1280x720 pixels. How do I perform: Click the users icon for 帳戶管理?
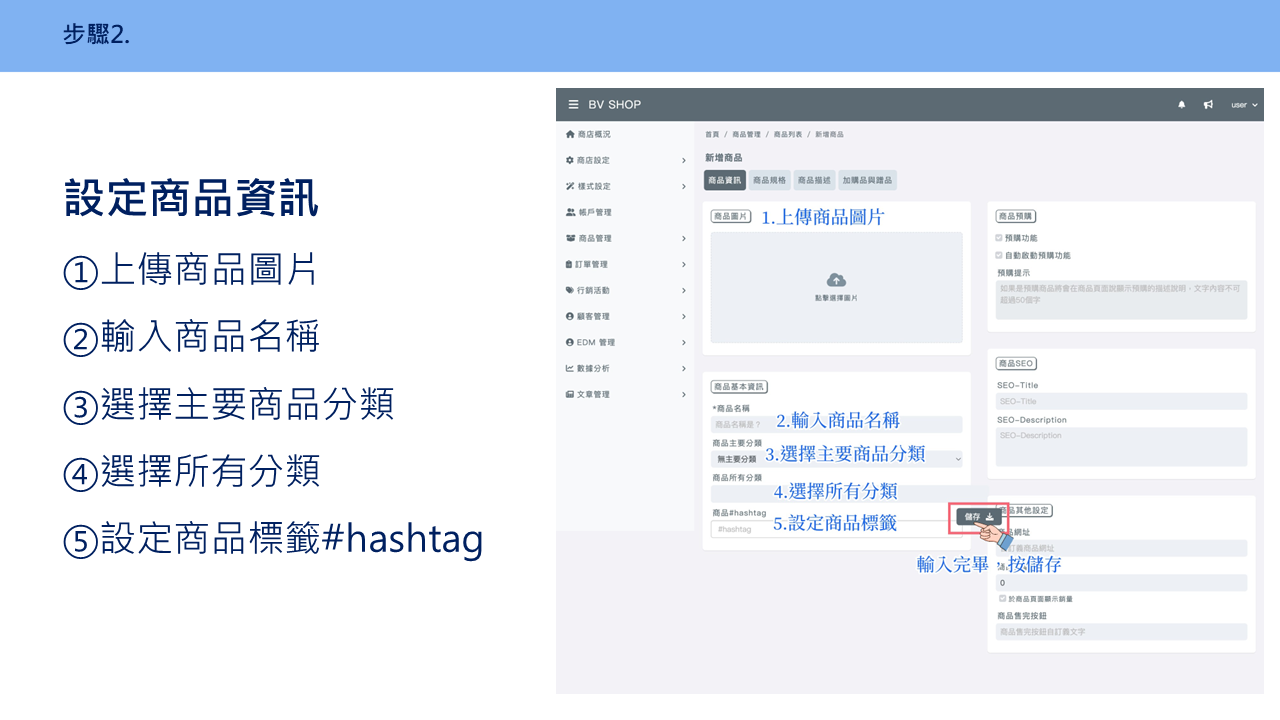coord(570,212)
